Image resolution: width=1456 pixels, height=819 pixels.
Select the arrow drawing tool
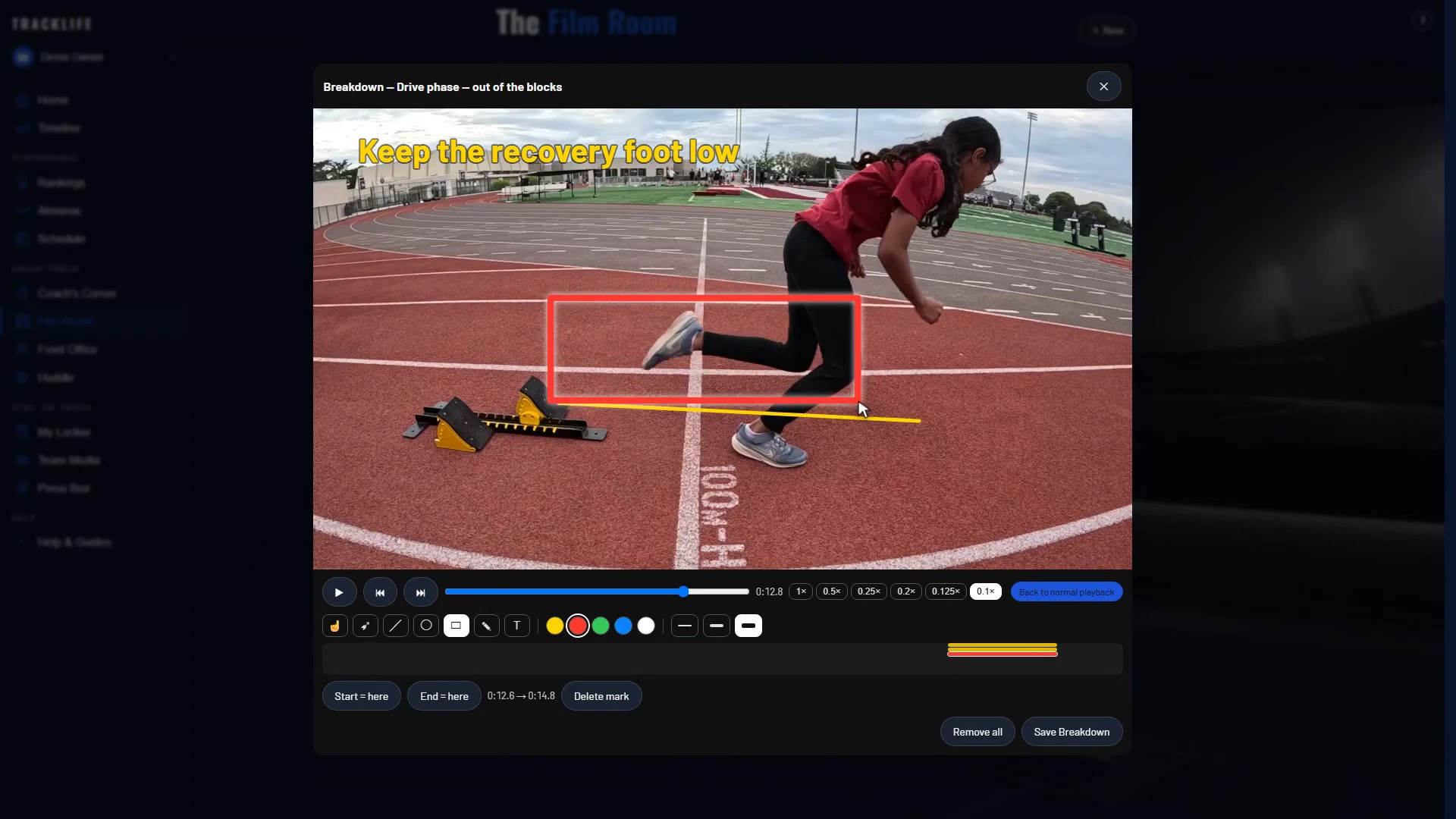pyautogui.click(x=366, y=626)
